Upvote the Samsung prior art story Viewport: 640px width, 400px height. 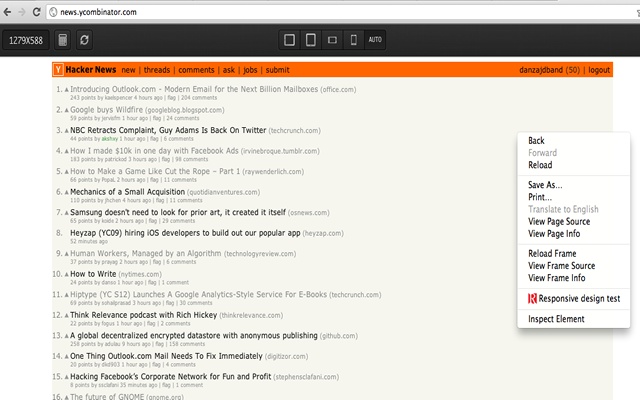(67, 213)
